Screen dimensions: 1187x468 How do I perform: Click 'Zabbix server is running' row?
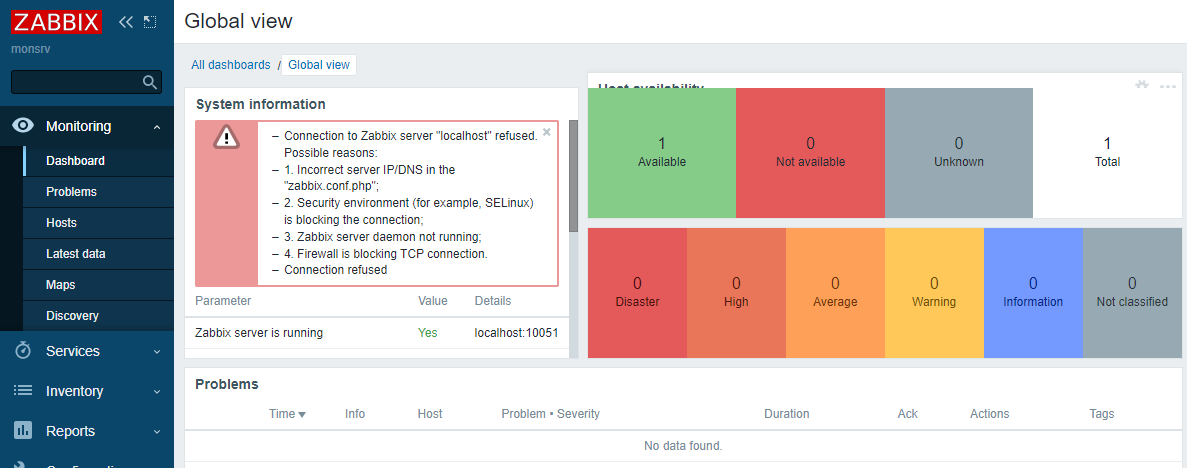pyautogui.click(x=376, y=332)
